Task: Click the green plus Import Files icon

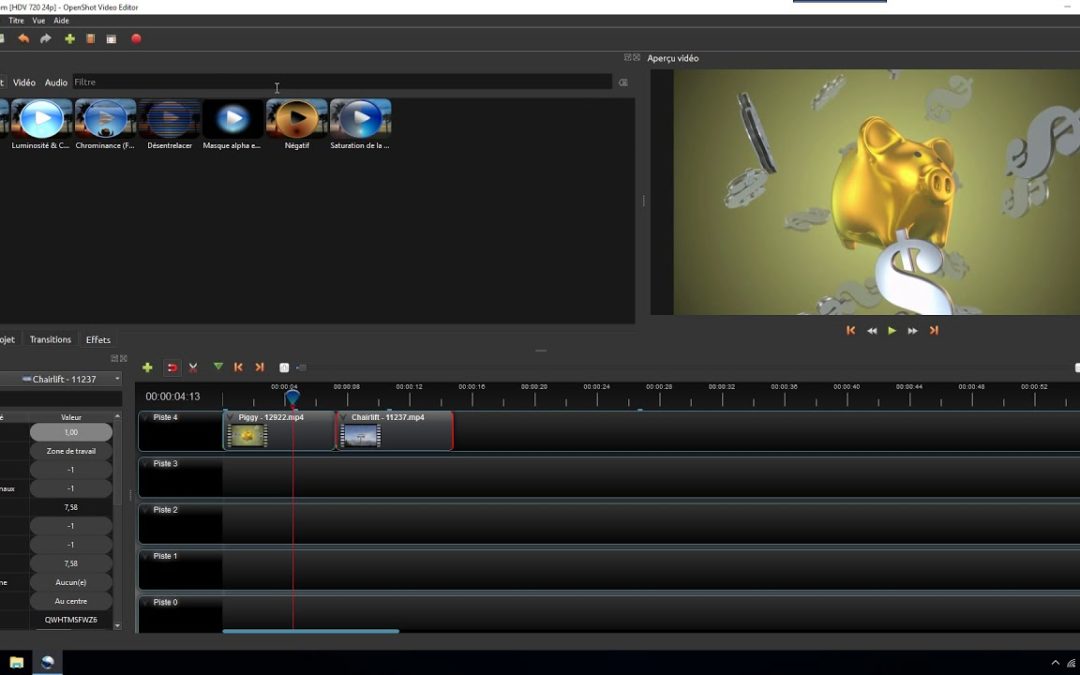Action: point(70,39)
